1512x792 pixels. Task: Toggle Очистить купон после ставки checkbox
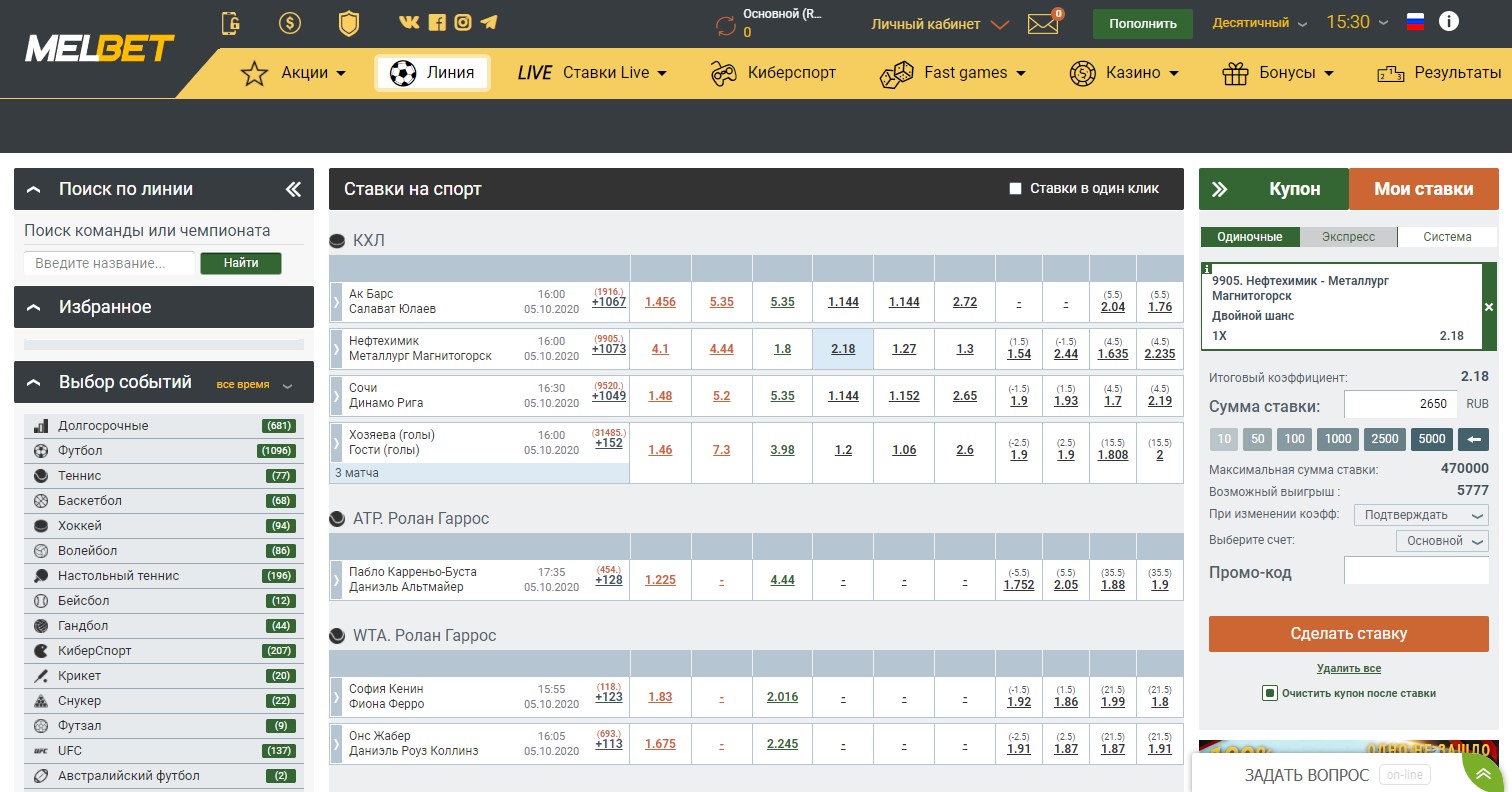click(1269, 693)
